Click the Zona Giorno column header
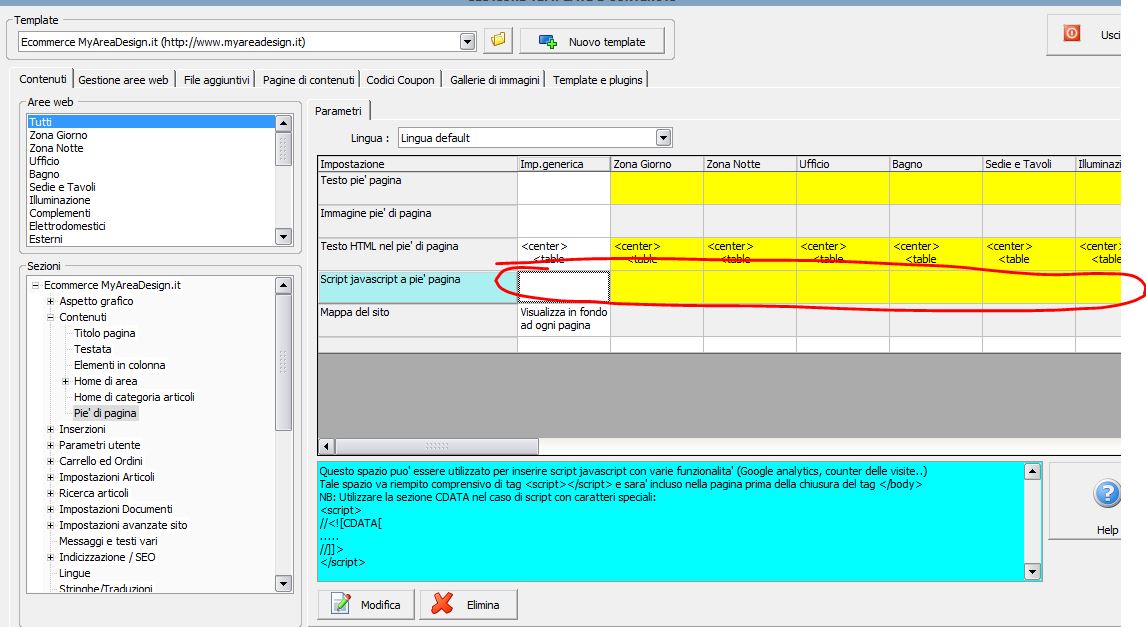 pos(656,164)
